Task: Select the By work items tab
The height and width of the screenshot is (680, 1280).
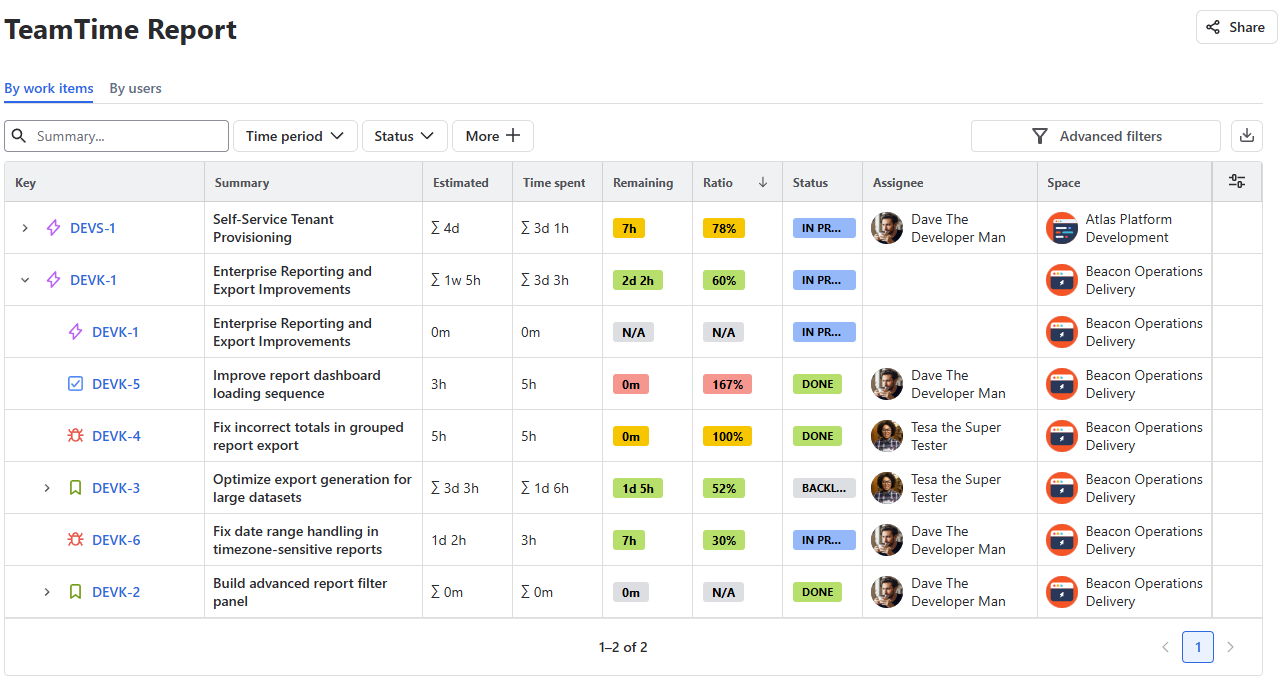Action: 49,88
